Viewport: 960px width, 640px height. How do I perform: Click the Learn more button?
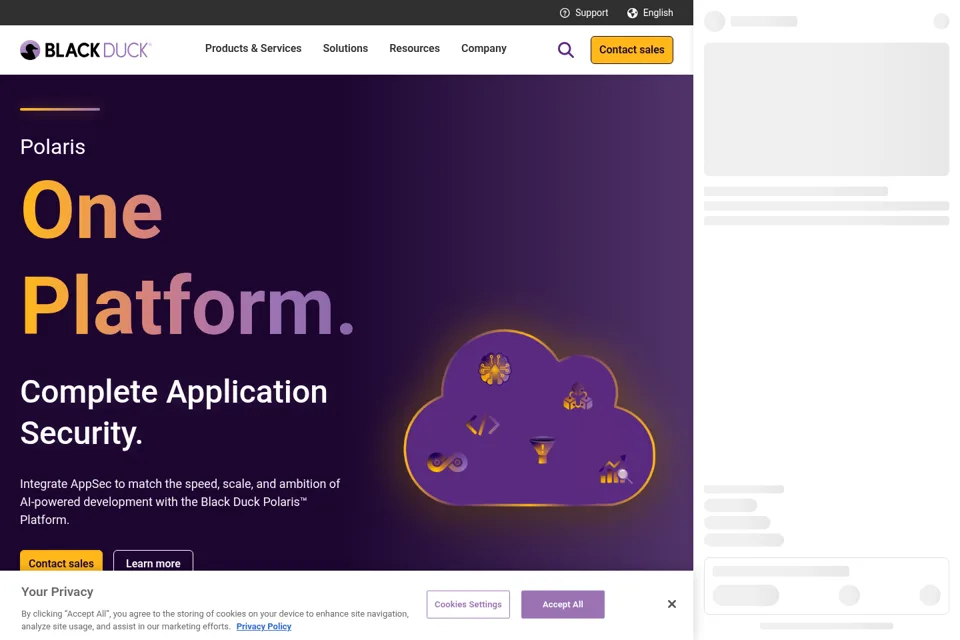pyautogui.click(x=153, y=561)
